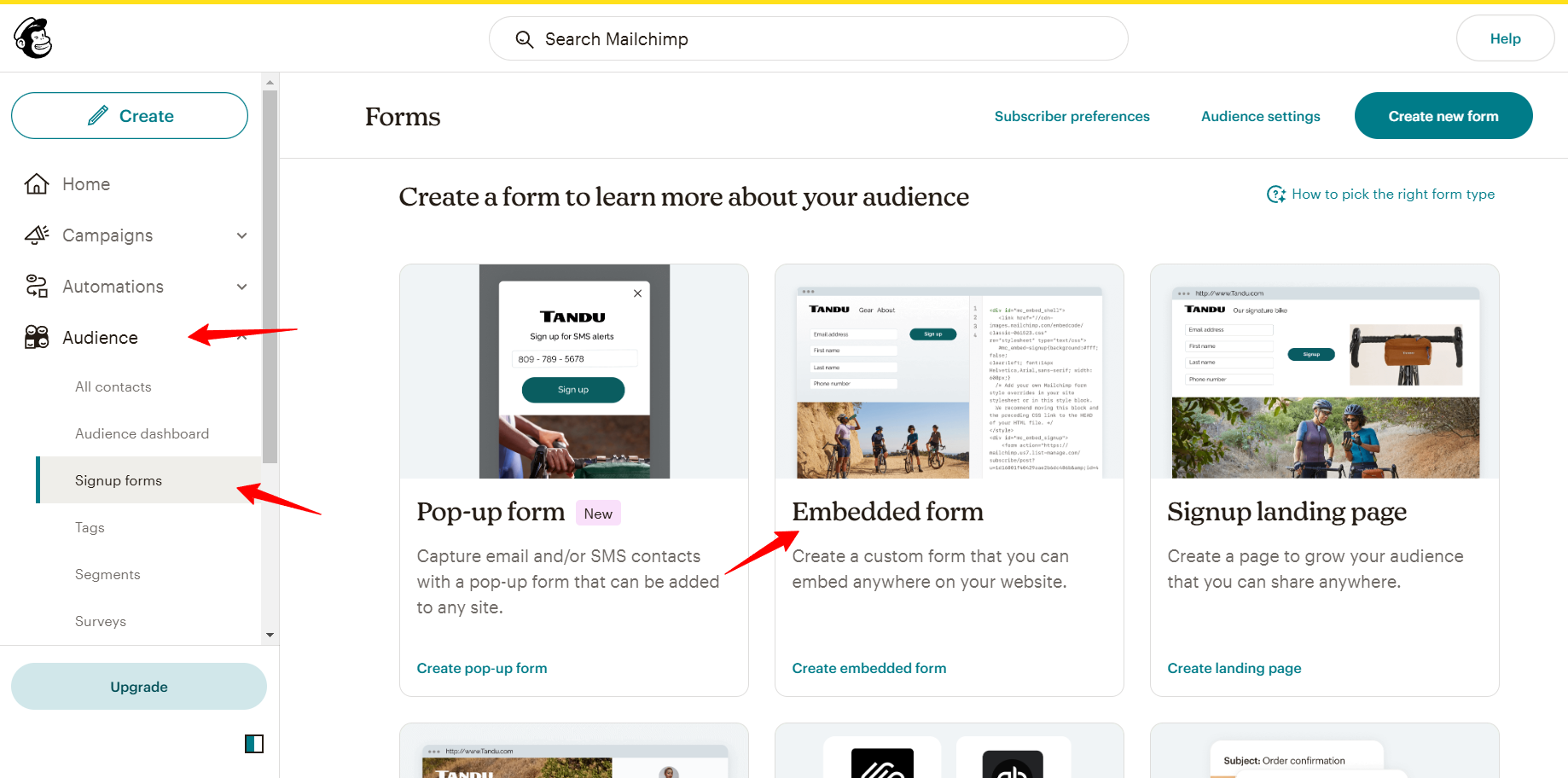Open Audience dashboard
Viewport: 1568px width, 778px height.
click(142, 434)
